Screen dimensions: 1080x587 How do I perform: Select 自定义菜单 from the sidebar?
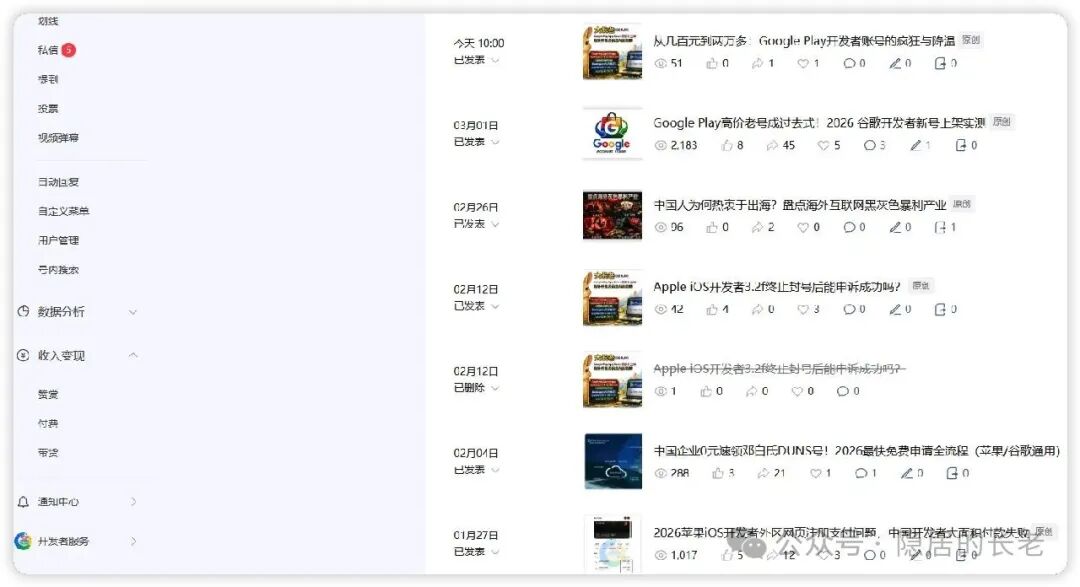coord(65,212)
